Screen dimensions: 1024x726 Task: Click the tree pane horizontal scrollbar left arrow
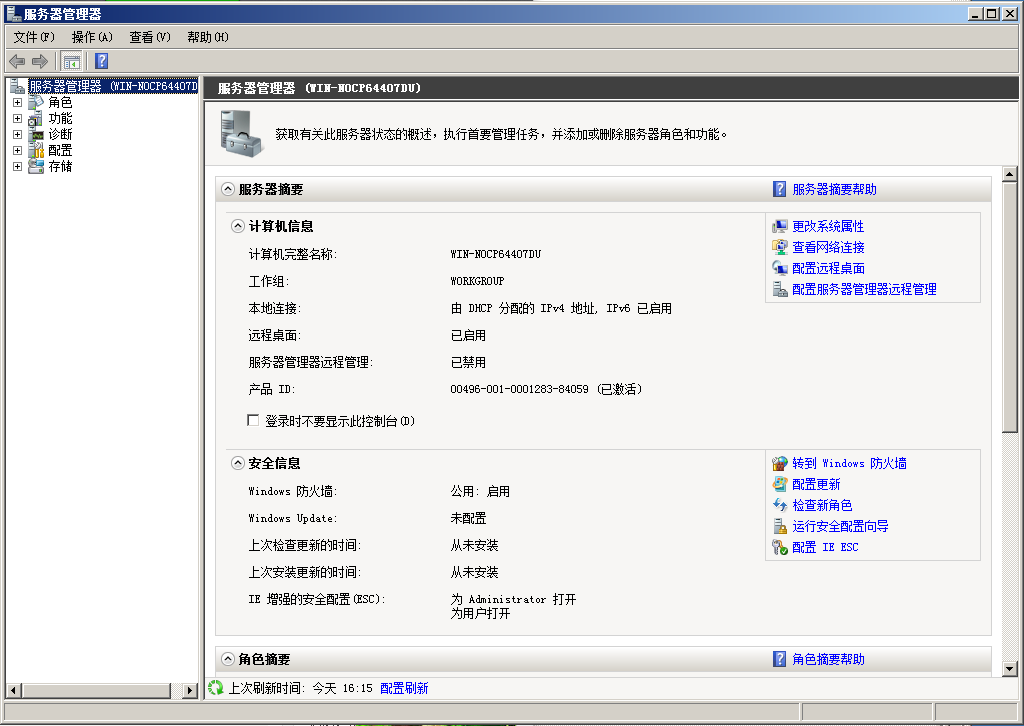coord(13,690)
